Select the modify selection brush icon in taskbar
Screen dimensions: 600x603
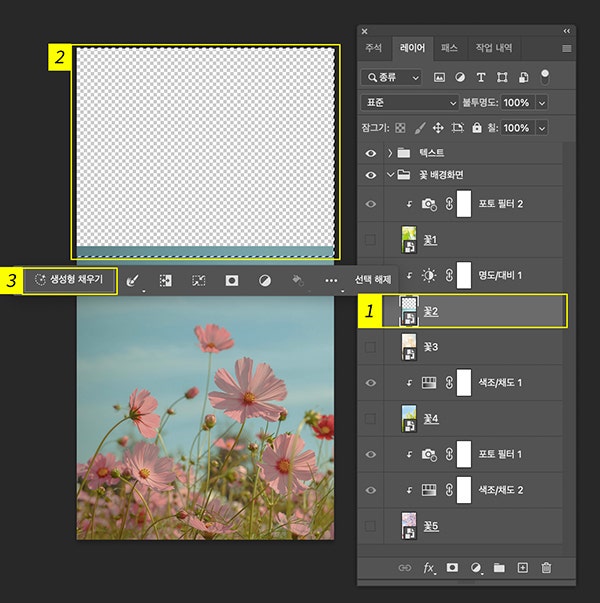[x=133, y=281]
